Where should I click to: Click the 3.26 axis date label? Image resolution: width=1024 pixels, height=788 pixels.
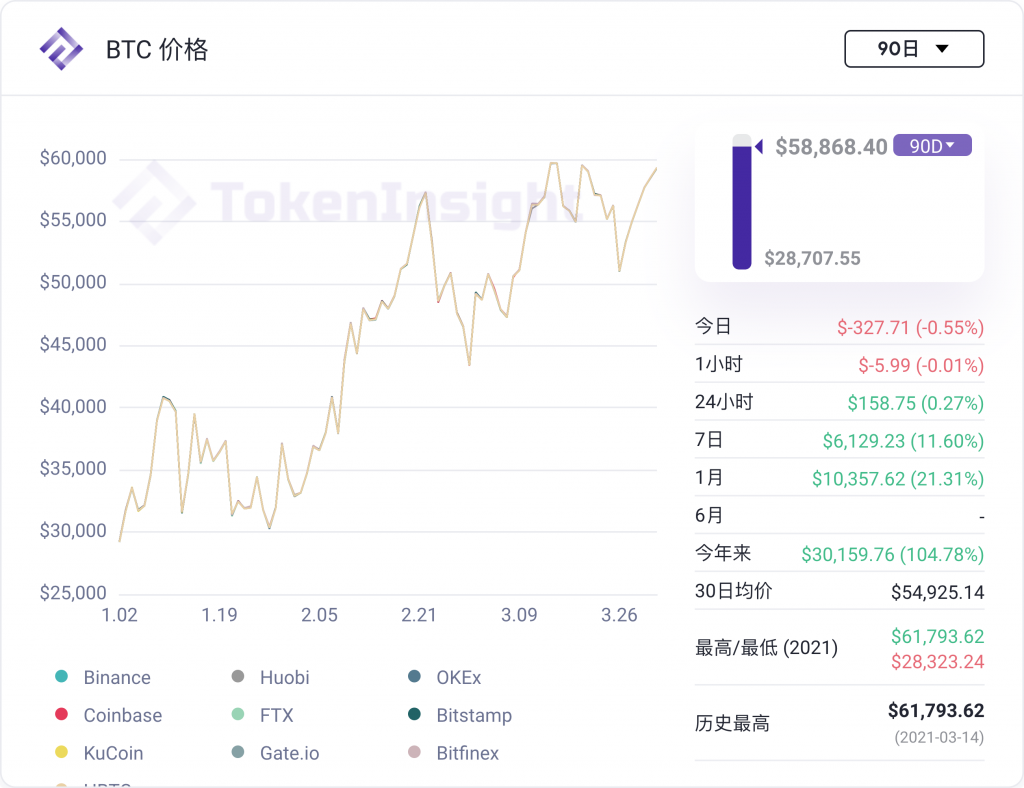point(620,615)
